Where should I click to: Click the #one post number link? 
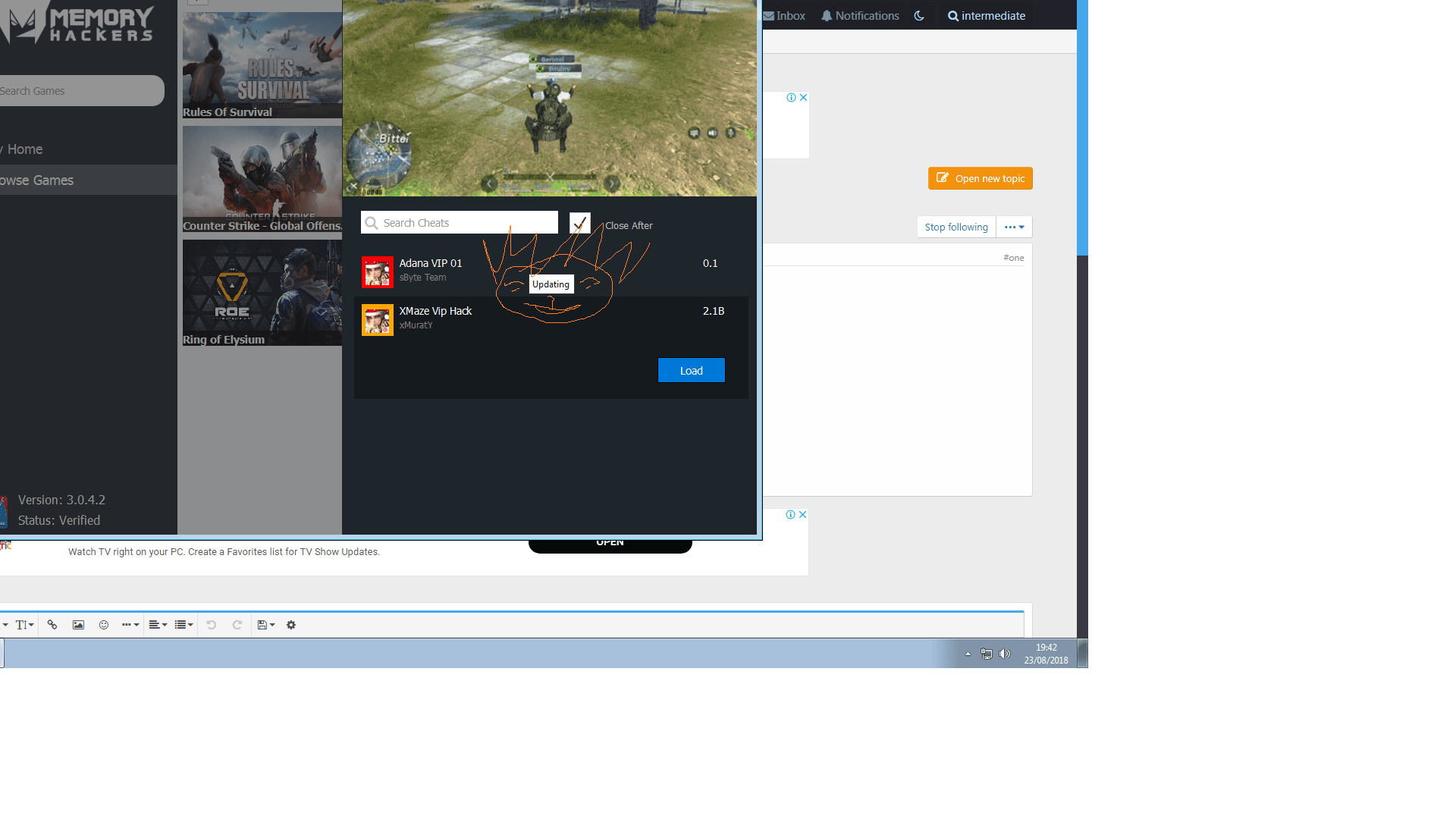coord(1013,258)
